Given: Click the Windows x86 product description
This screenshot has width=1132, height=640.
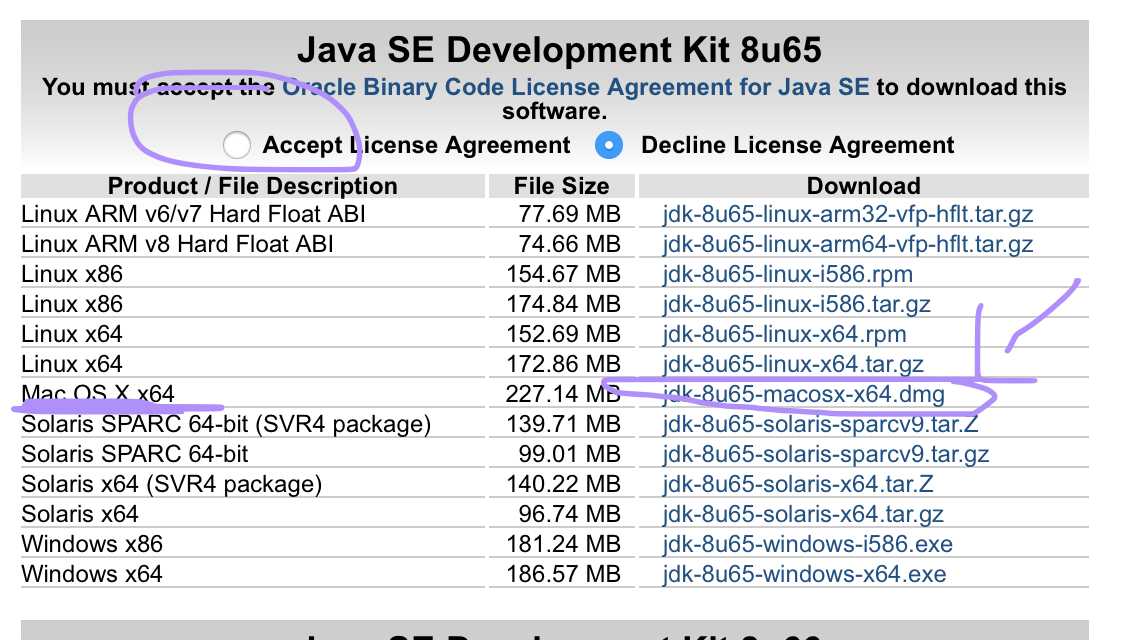Looking at the screenshot, I should coord(92,544).
